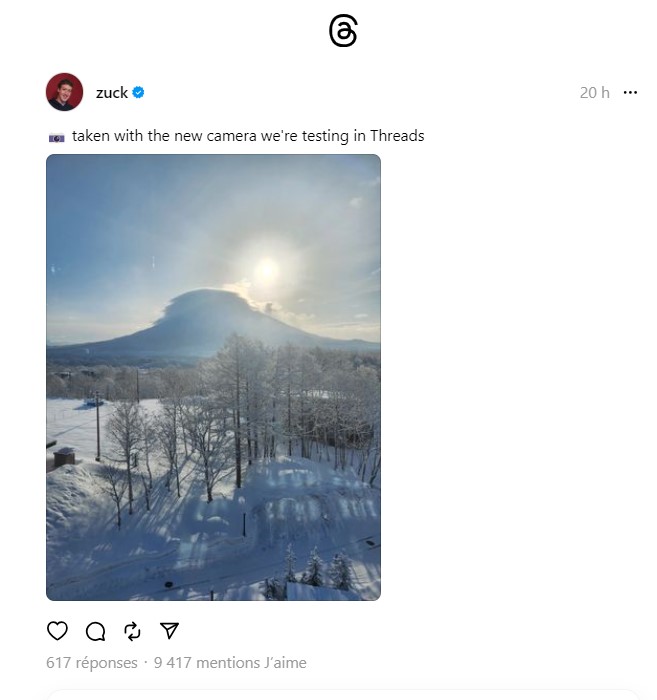Click the camera emoji in caption

(x=57, y=138)
